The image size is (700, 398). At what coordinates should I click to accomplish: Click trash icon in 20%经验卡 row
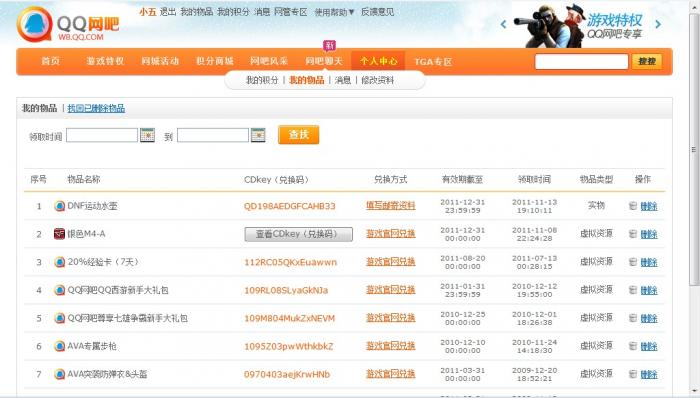click(633, 262)
